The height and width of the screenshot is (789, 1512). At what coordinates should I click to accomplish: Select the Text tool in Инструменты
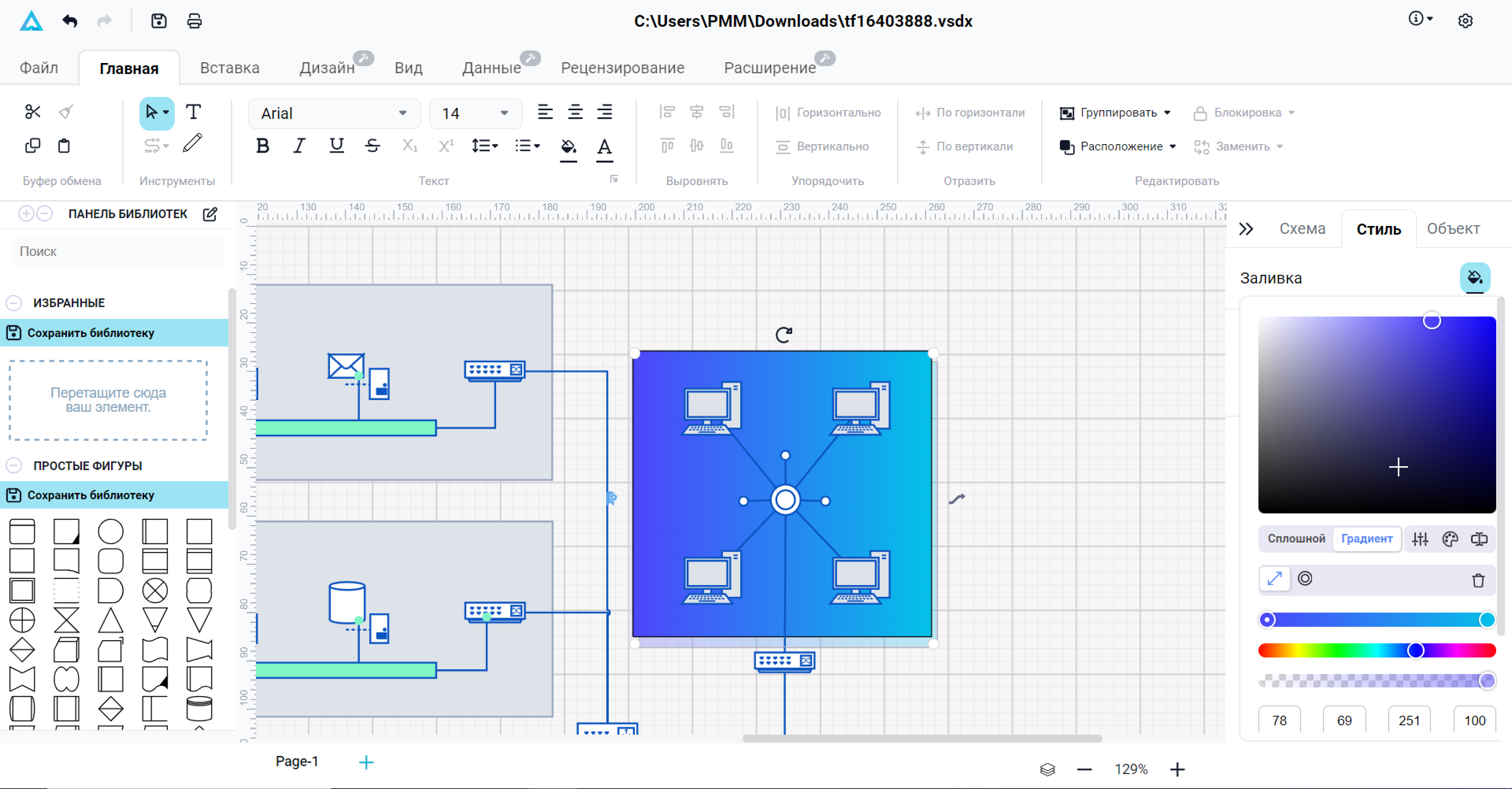click(x=193, y=111)
